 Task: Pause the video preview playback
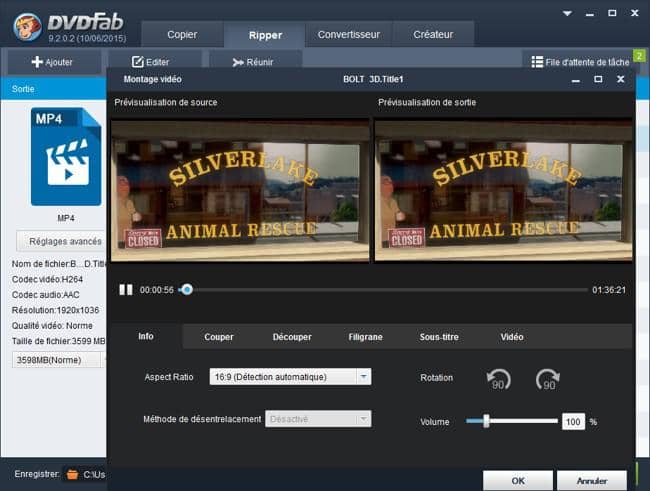[x=126, y=290]
